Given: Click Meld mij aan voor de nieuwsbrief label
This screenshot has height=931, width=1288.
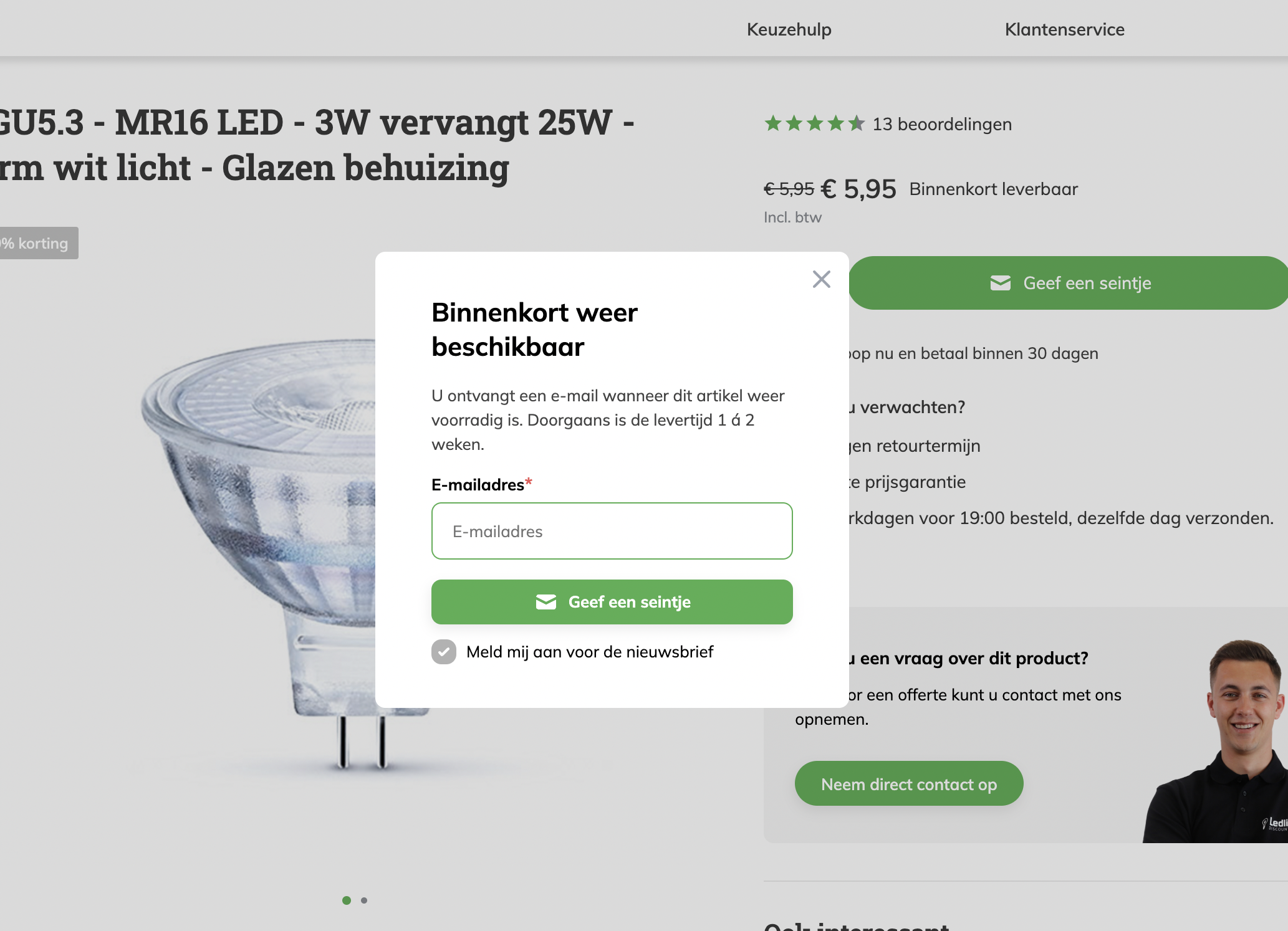Looking at the screenshot, I should coord(589,652).
